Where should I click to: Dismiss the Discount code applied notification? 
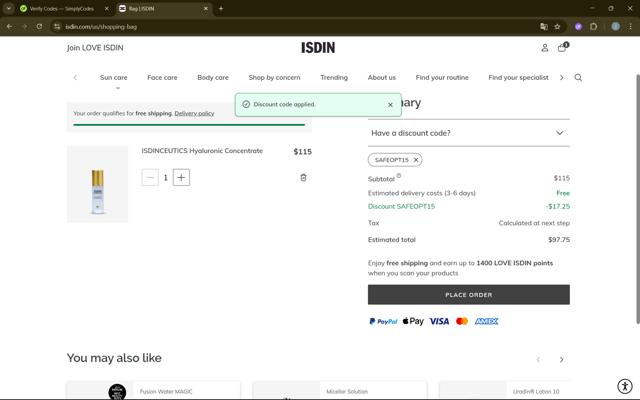coord(390,105)
